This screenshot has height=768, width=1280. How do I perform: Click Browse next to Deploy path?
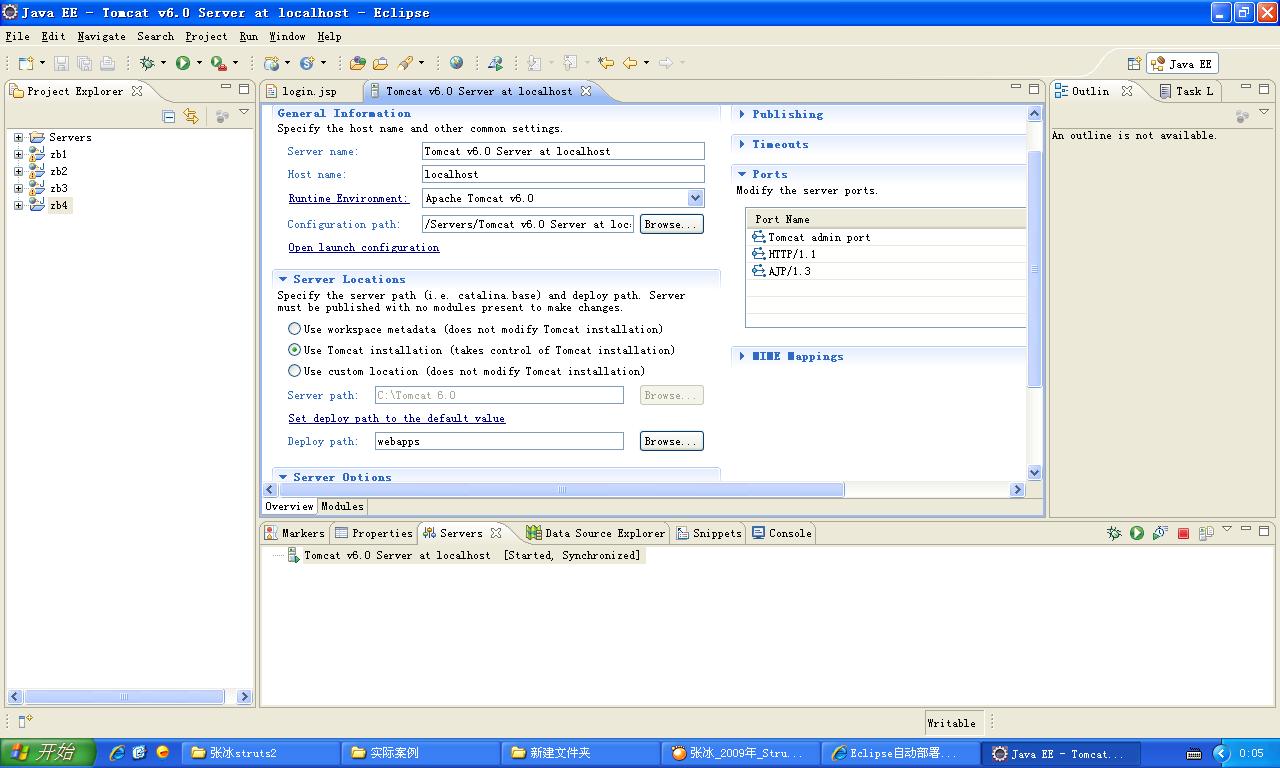(x=671, y=441)
